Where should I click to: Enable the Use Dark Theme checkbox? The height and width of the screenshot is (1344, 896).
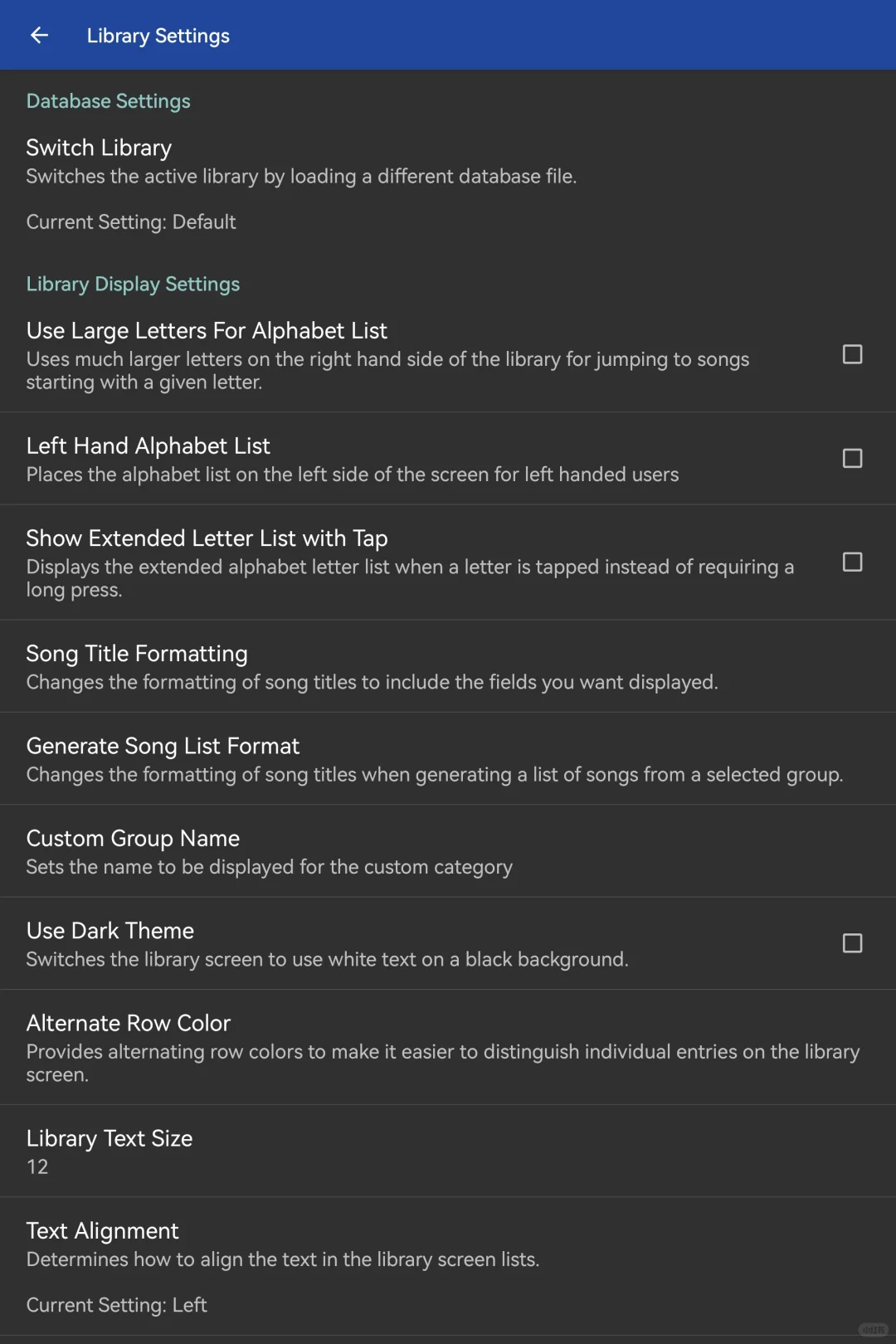tap(852, 943)
